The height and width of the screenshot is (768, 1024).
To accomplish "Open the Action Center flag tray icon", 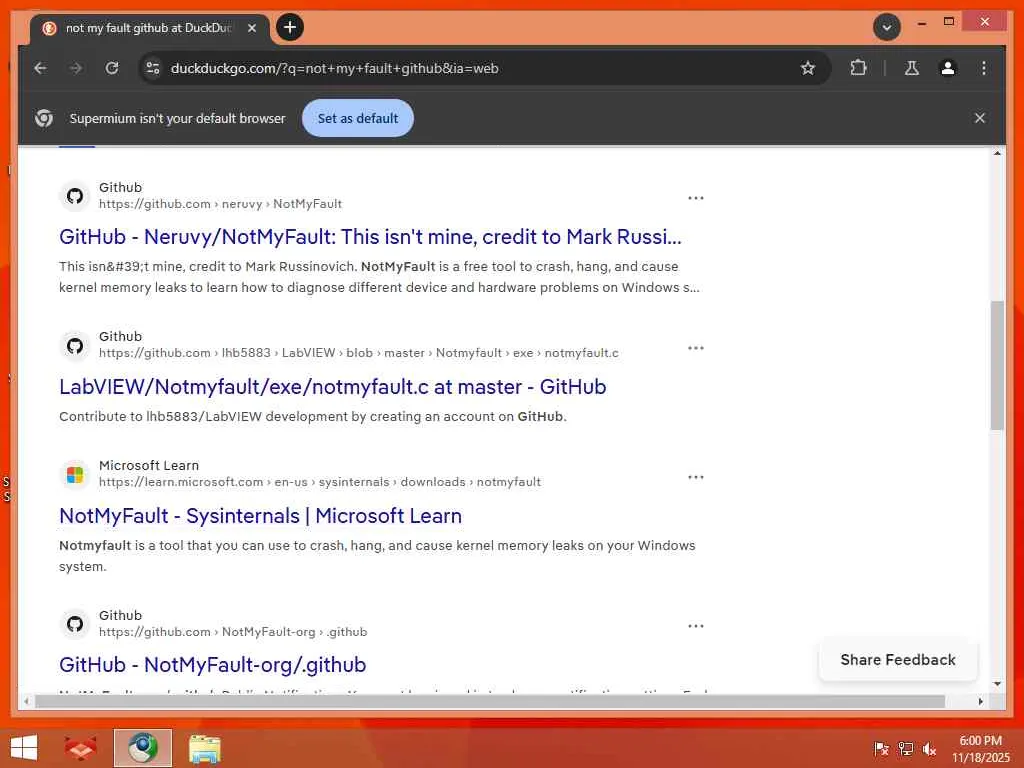I will click(x=881, y=748).
